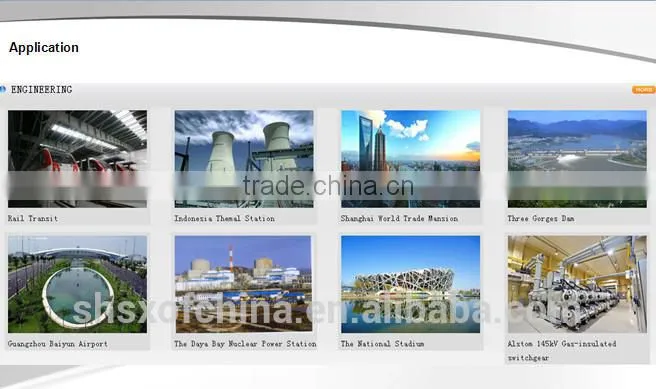Click the Three Gorges Dam caption
The width and height of the screenshot is (656, 389).
541,218
